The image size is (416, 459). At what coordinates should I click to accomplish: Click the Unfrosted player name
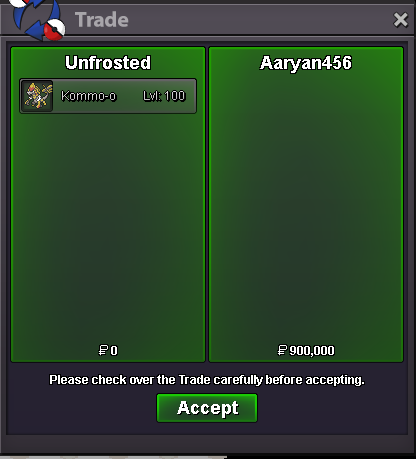pyautogui.click(x=108, y=63)
